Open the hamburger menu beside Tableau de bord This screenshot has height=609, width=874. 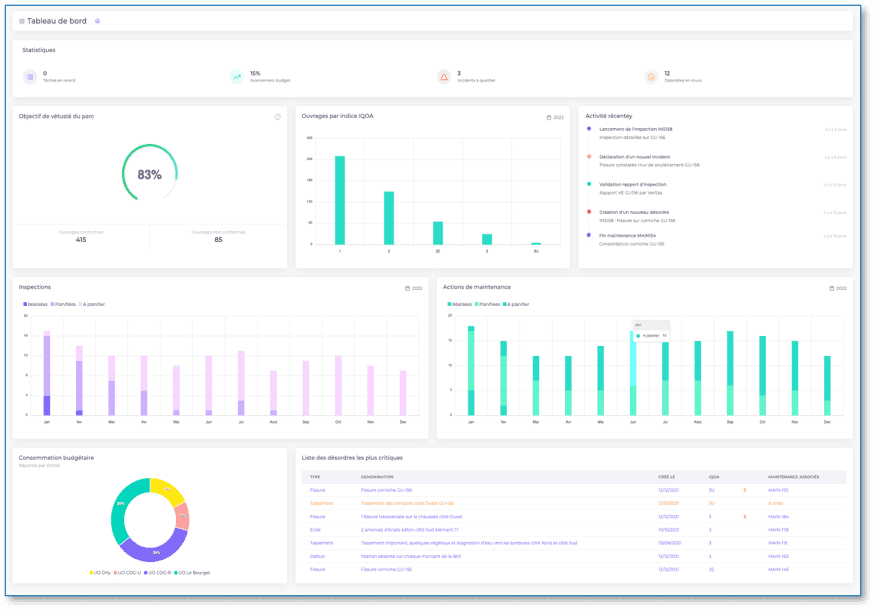[22, 21]
